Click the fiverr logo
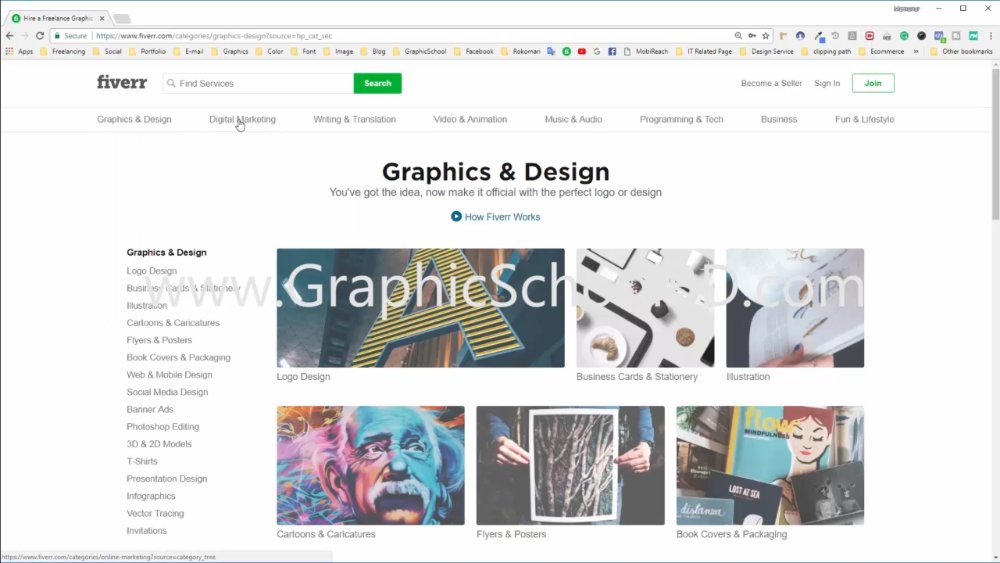Screen dimensions: 1000x563 (122, 82)
